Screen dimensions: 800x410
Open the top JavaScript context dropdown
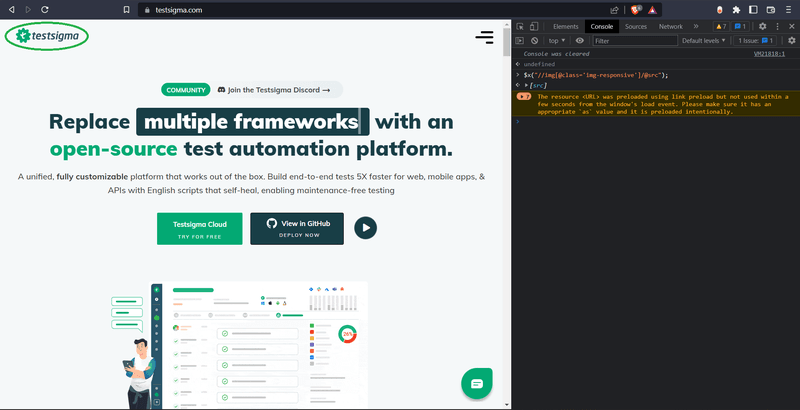click(557, 40)
